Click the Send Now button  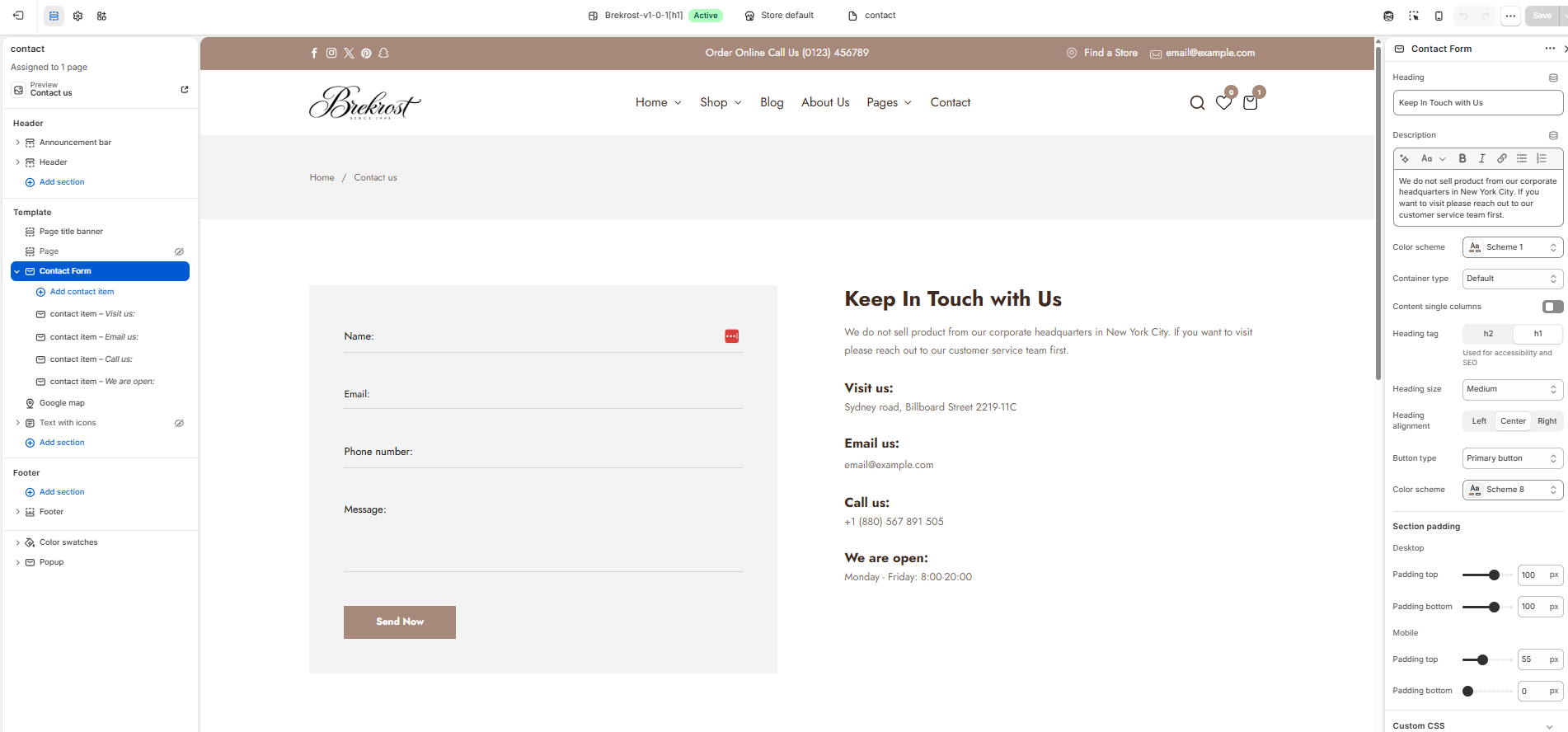click(400, 622)
